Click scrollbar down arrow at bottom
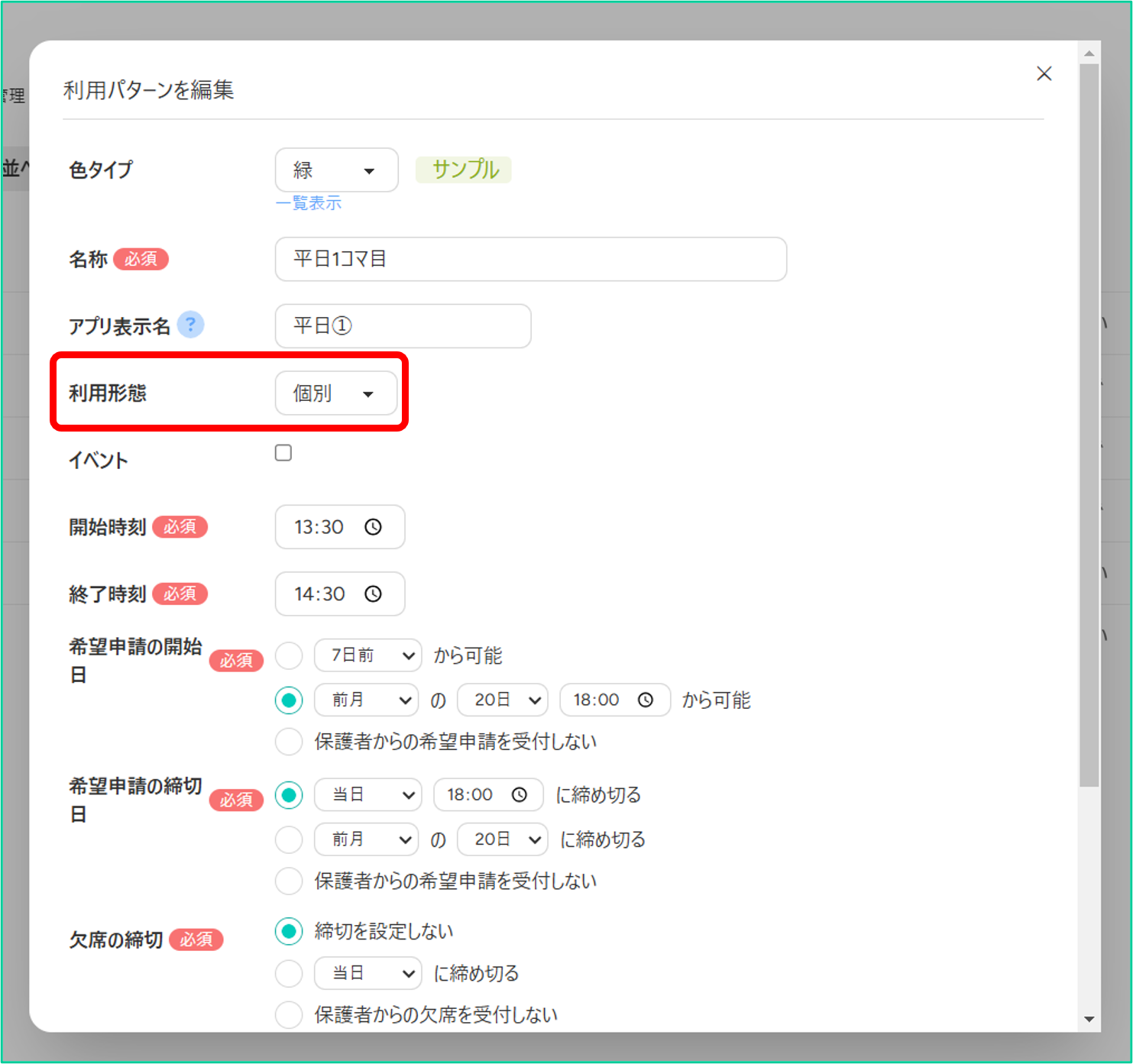This screenshot has width=1133, height=1064. pos(1089,1019)
